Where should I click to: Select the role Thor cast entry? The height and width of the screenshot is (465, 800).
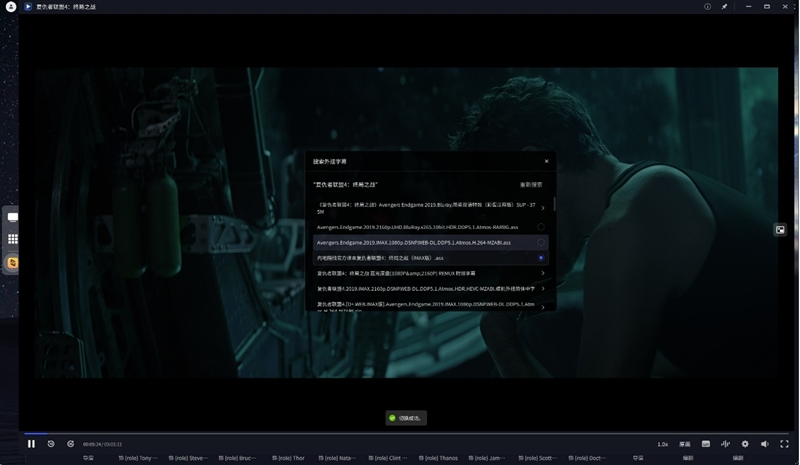[288, 458]
